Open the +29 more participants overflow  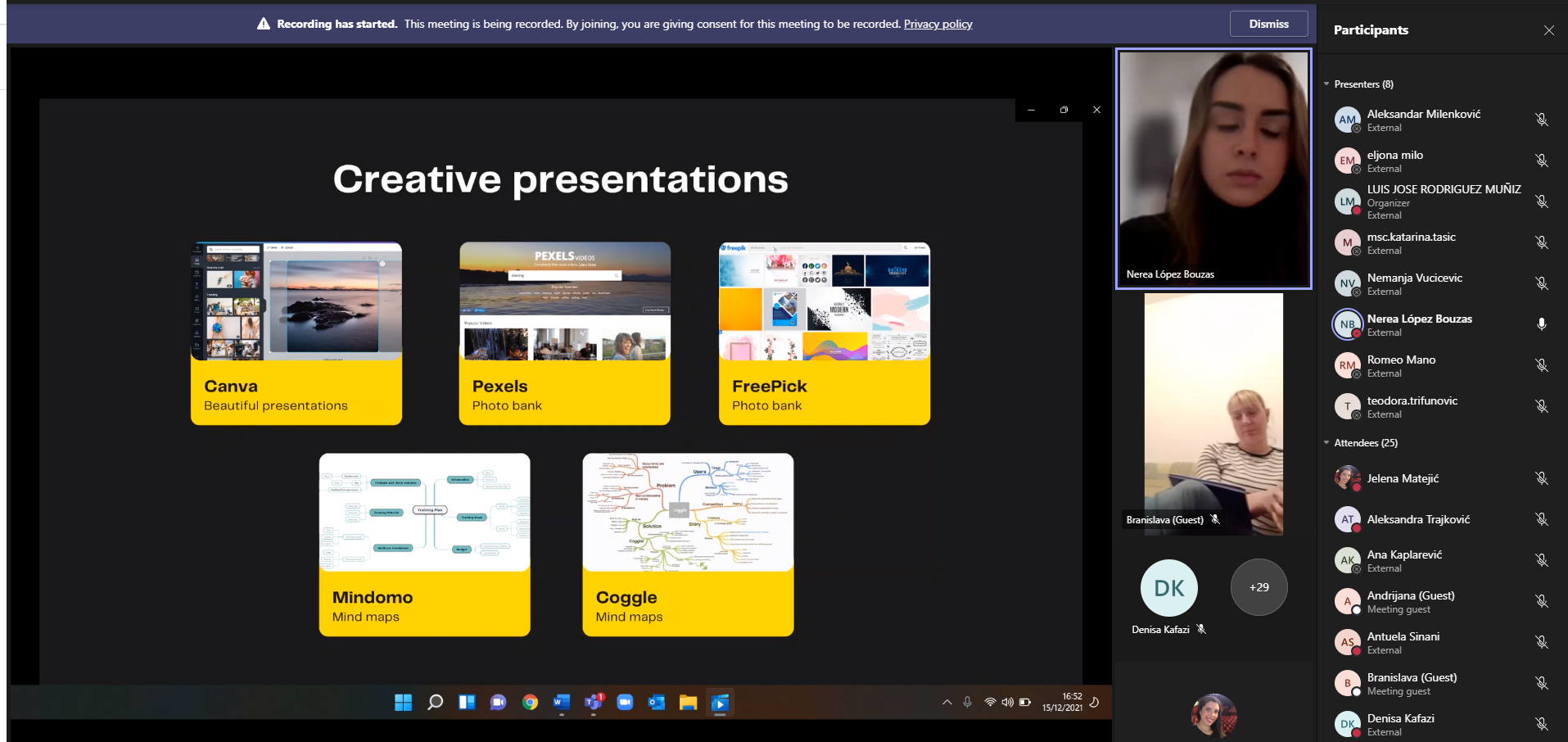tap(1258, 587)
